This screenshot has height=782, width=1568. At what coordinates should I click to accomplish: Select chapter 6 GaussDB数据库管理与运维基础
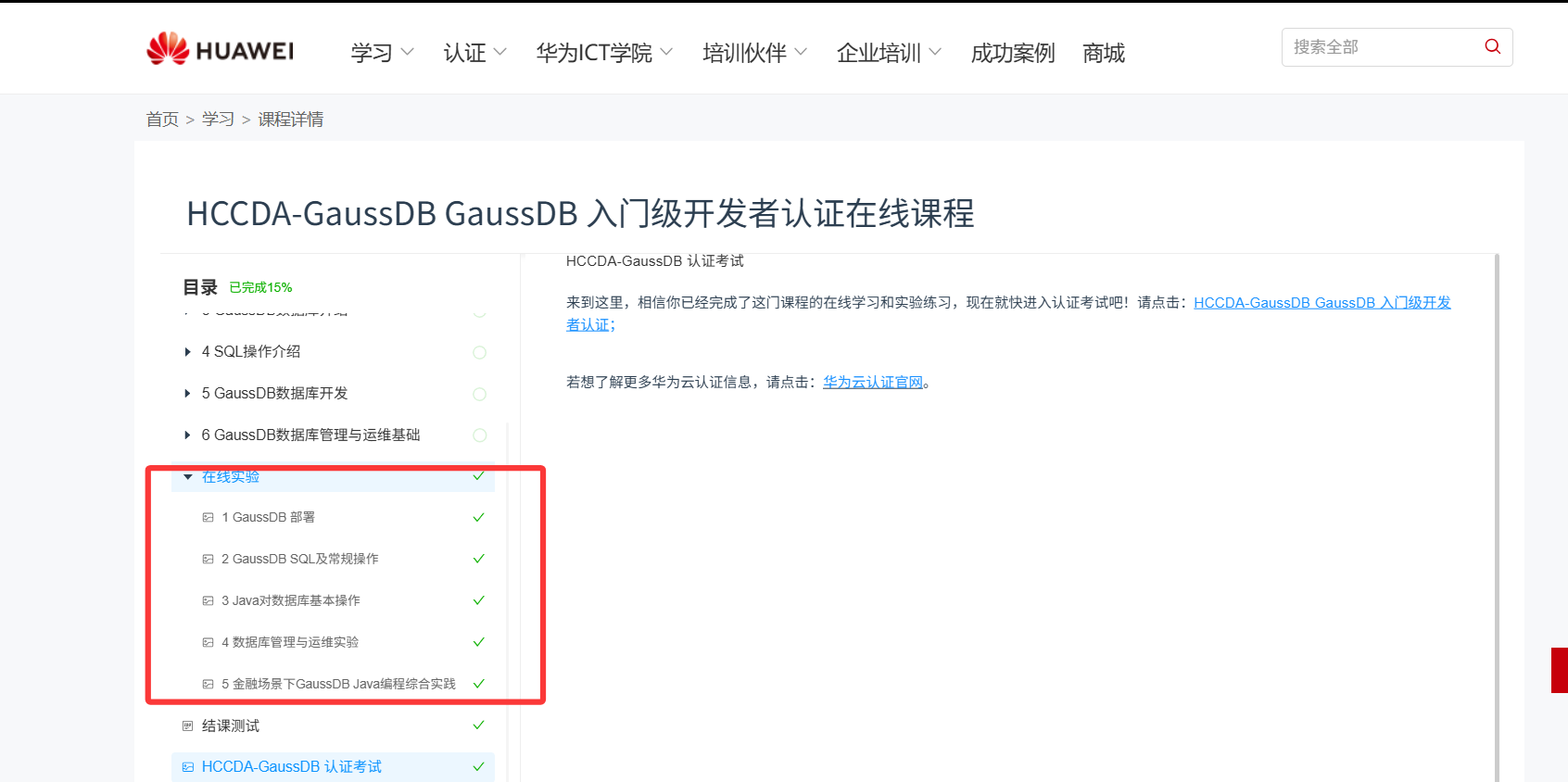pos(310,435)
